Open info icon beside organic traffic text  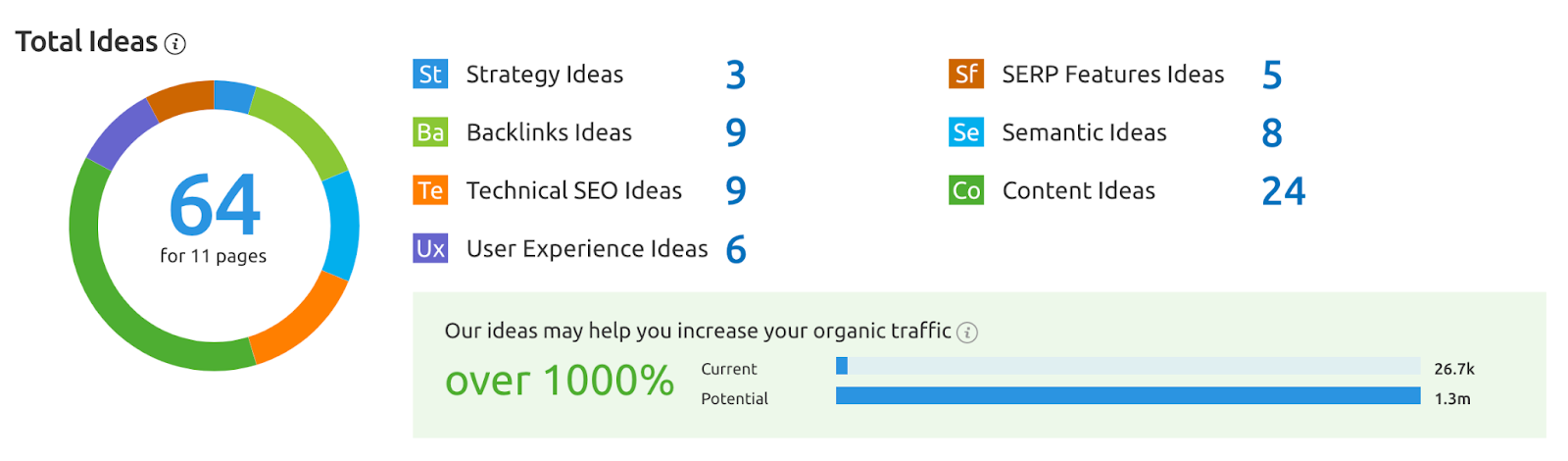coord(967,333)
